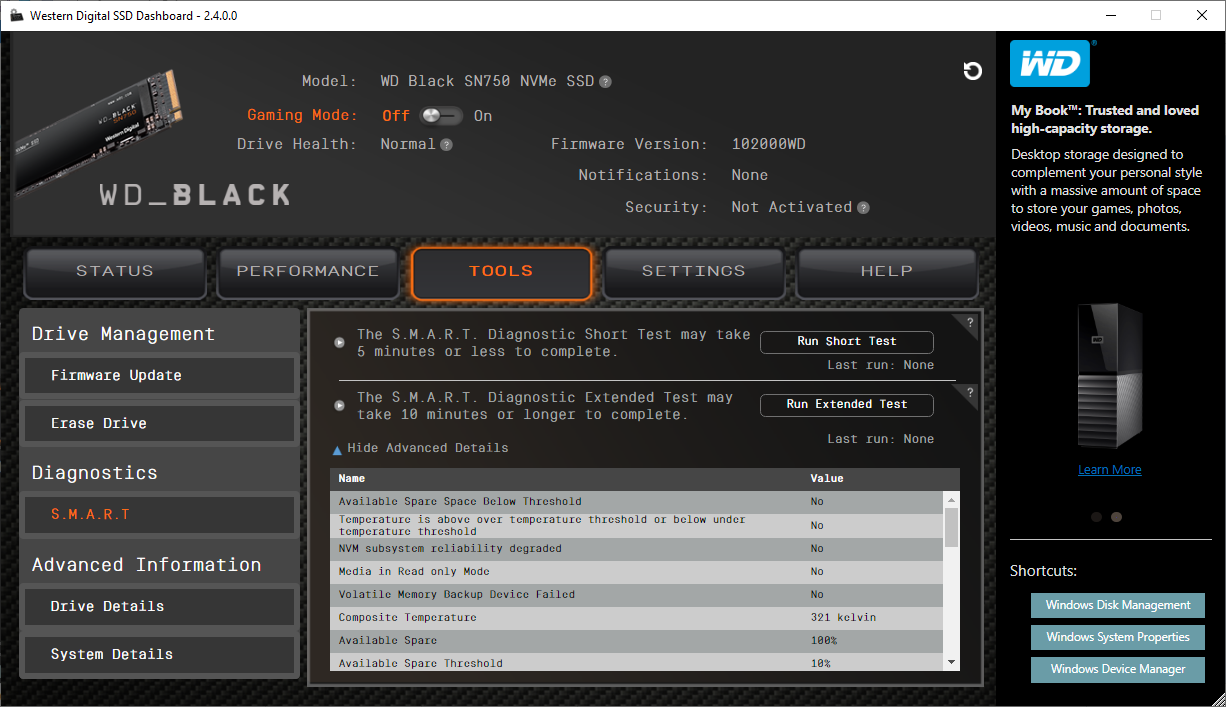
Task: Click help icon beside Drive Health Normal
Action: pyautogui.click(x=447, y=145)
